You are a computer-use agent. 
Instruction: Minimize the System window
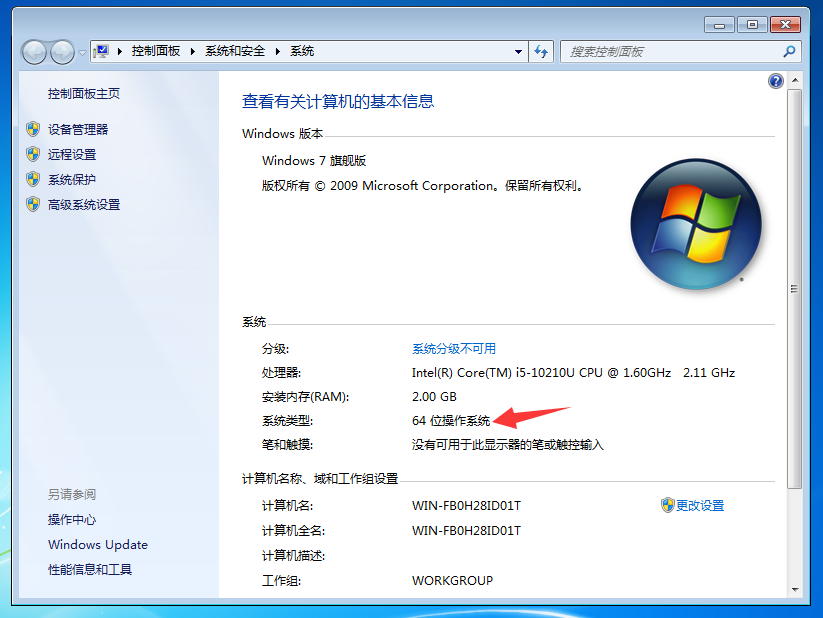[720, 25]
